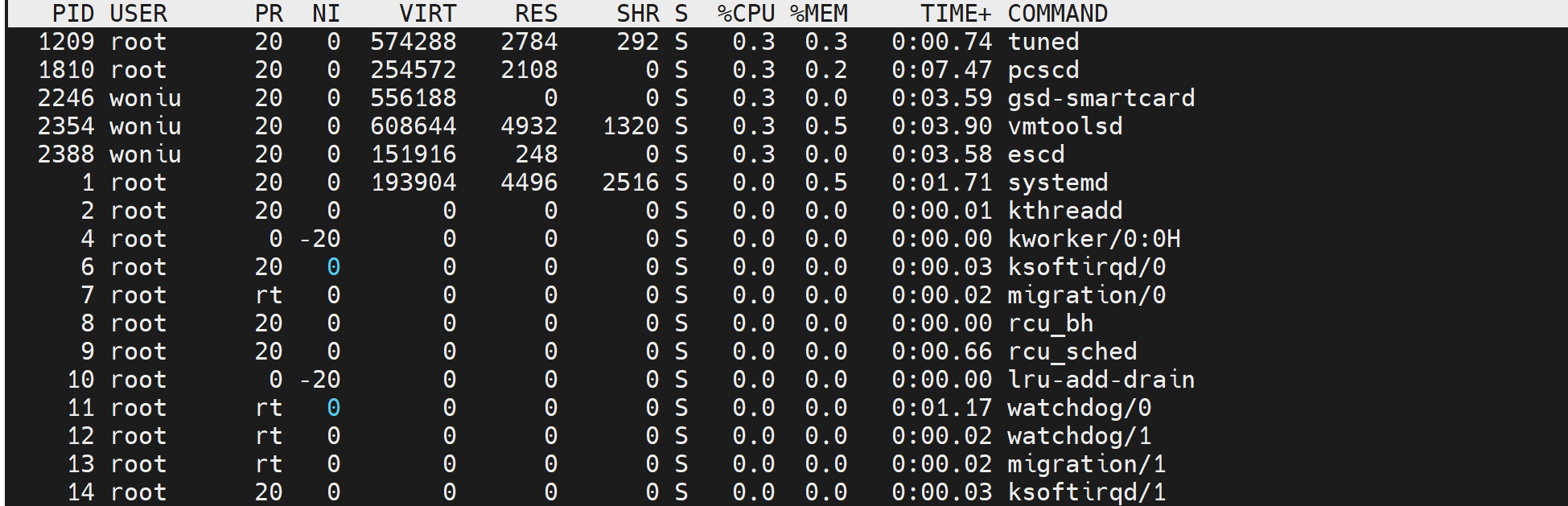
Task: Click the %MEM column header
Action: coord(818,14)
